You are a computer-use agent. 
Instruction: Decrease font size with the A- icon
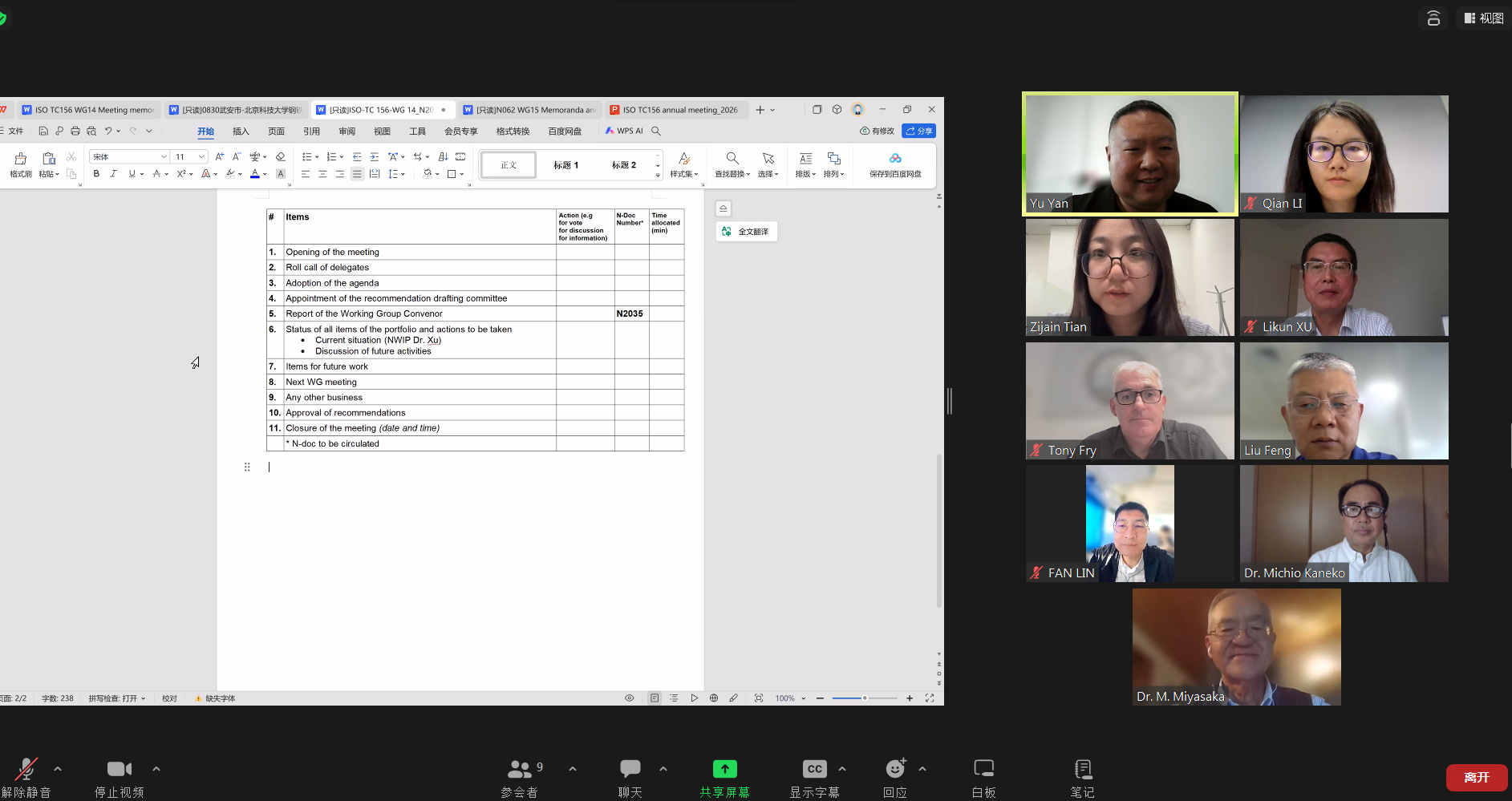pos(236,156)
